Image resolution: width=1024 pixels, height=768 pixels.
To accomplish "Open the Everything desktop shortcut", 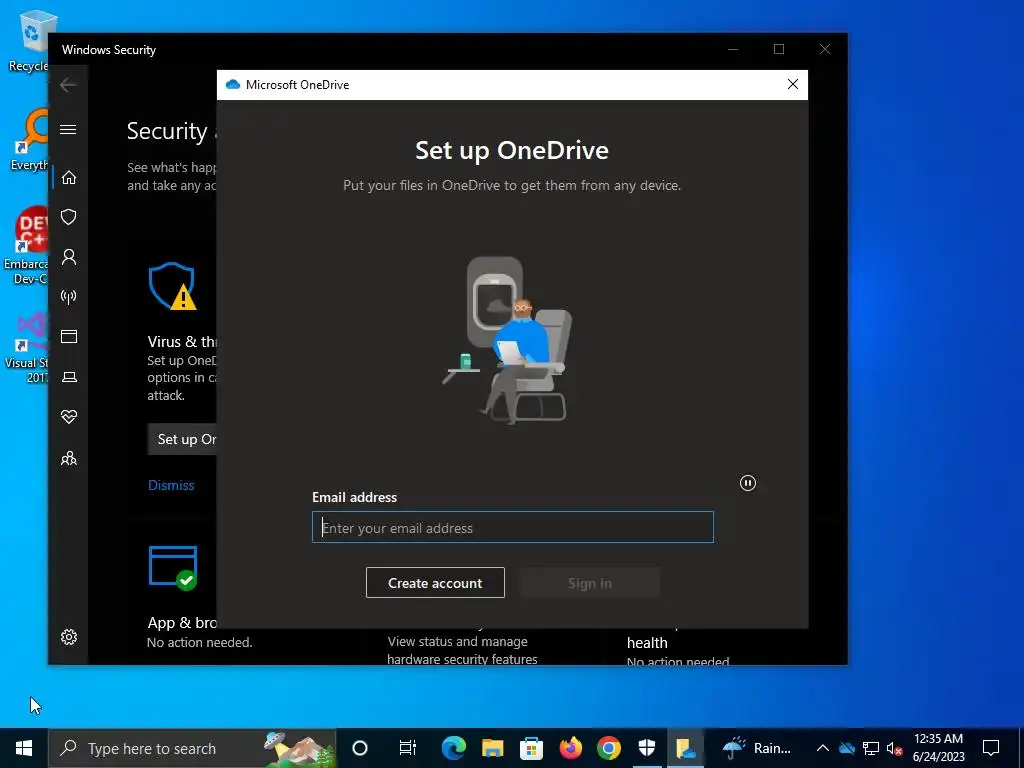I will pos(28,140).
